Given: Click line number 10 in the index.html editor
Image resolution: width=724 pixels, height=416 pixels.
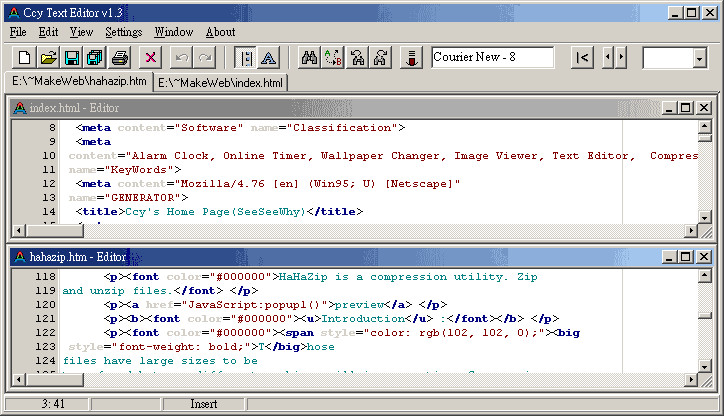Looking at the screenshot, I should pyautogui.click(x=49, y=156).
